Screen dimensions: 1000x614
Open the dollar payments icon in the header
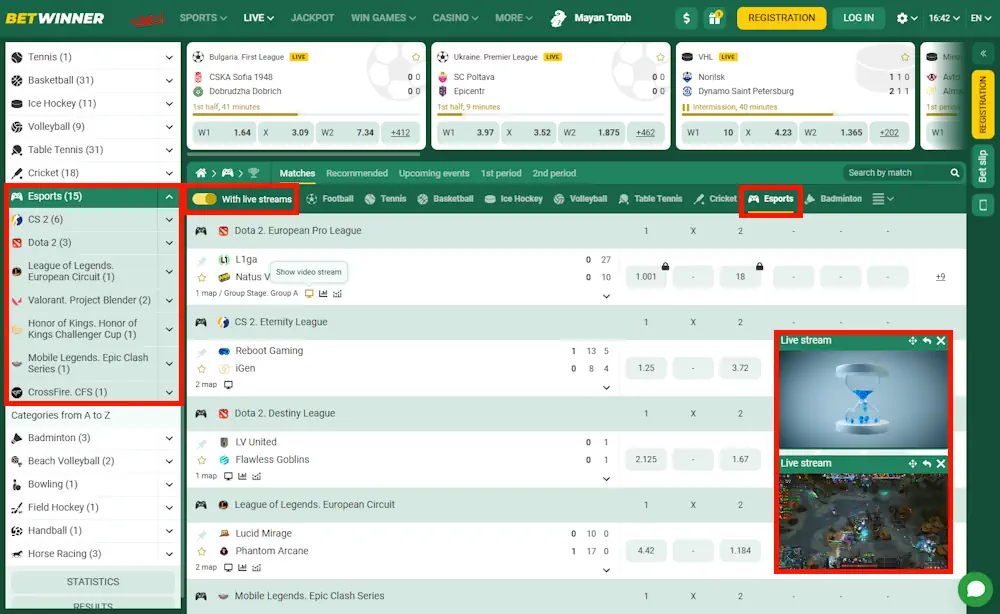[x=685, y=17]
